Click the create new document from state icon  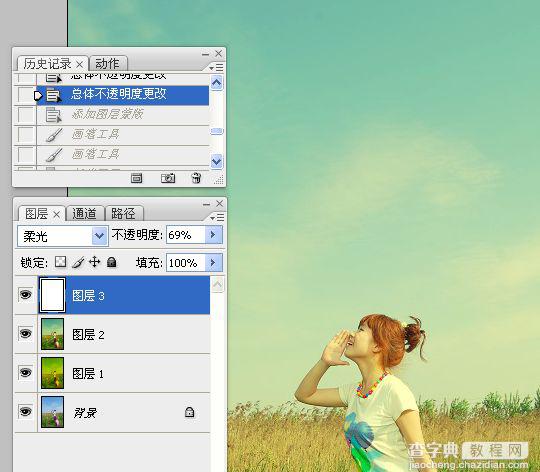pos(136,178)
